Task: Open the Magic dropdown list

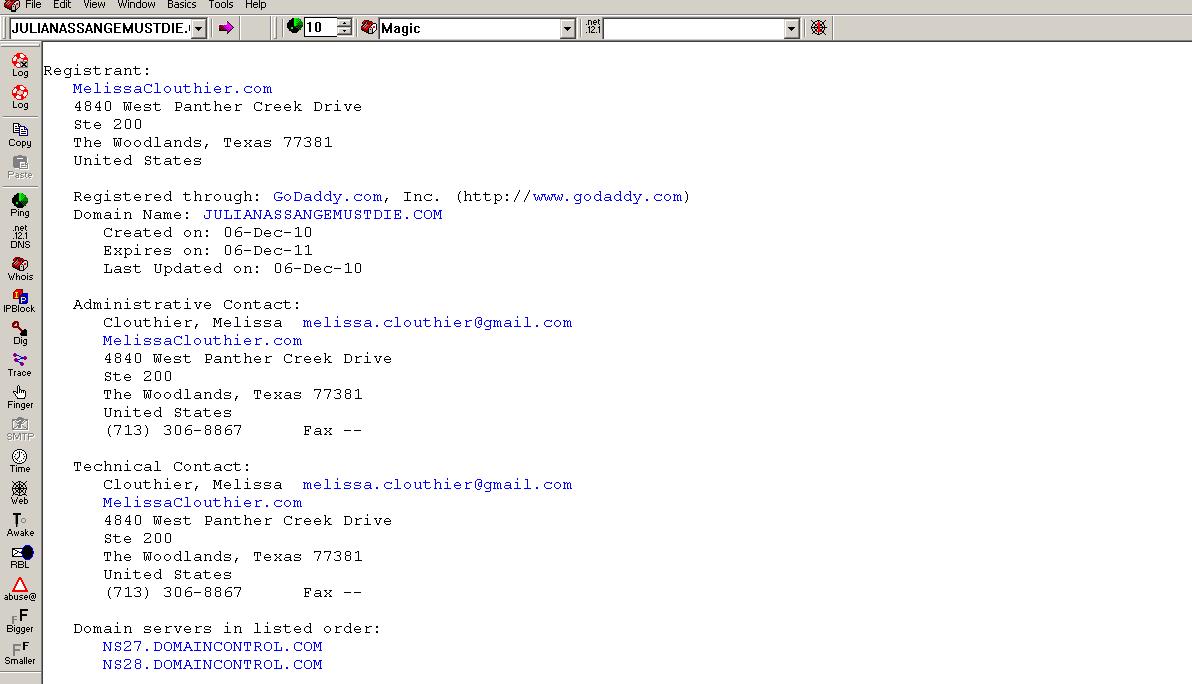Action: [567, 29]
